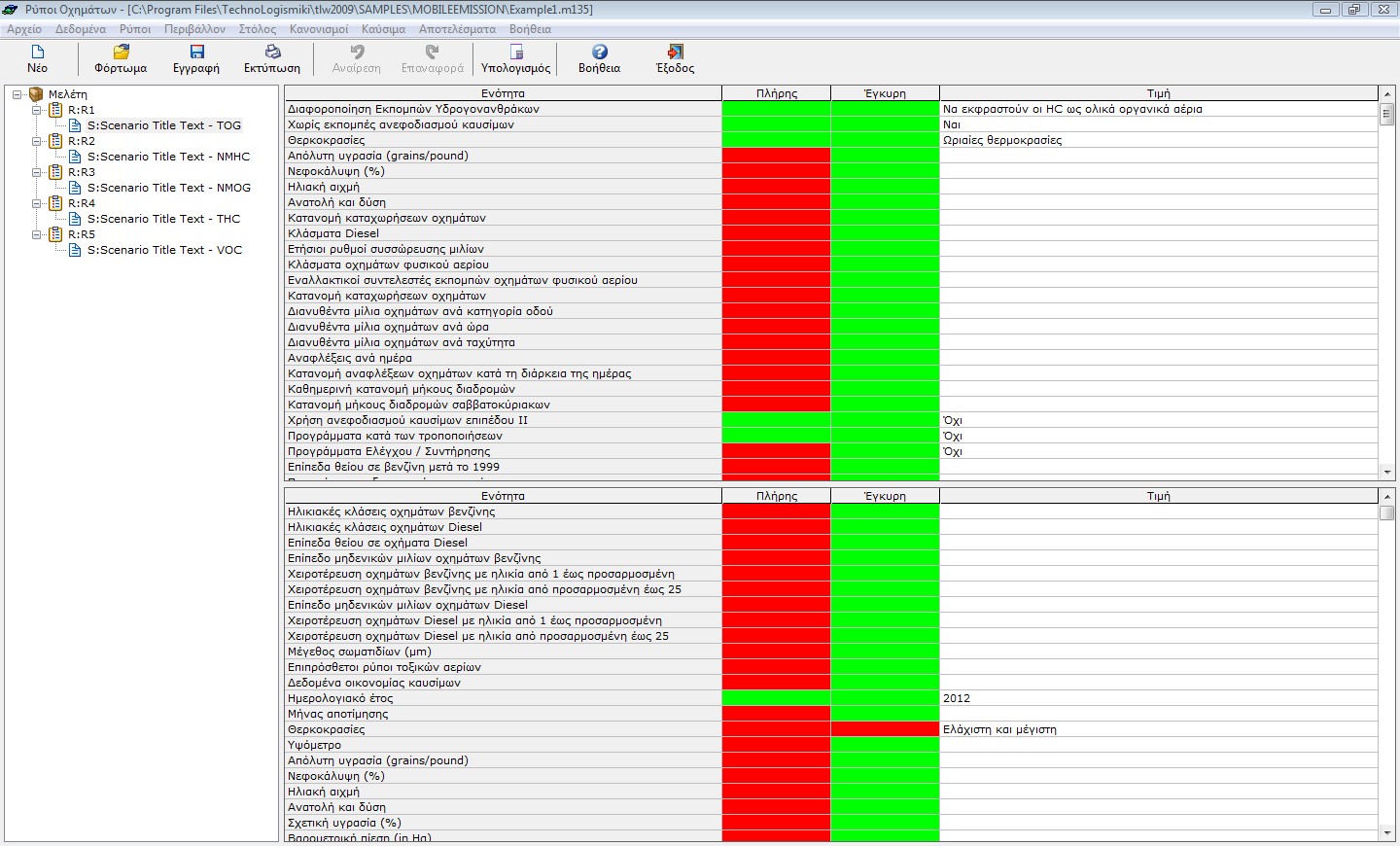This screenshot has height=846, width=1400.
Task: Click the lower table Τιμή column header
Action: [x=1158, y=496]
